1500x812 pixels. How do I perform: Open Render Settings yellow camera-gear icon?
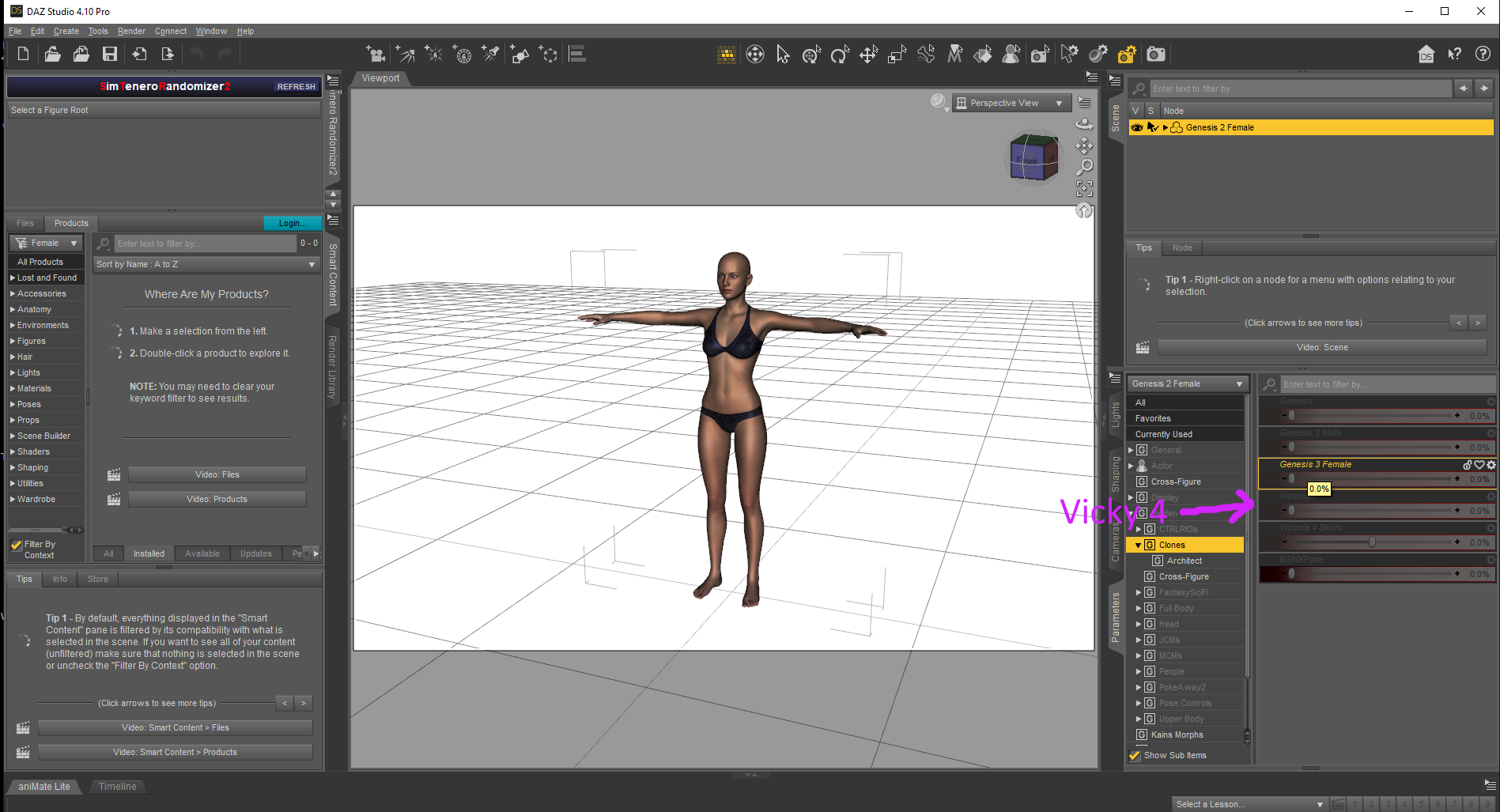(x=1127, y=54)
